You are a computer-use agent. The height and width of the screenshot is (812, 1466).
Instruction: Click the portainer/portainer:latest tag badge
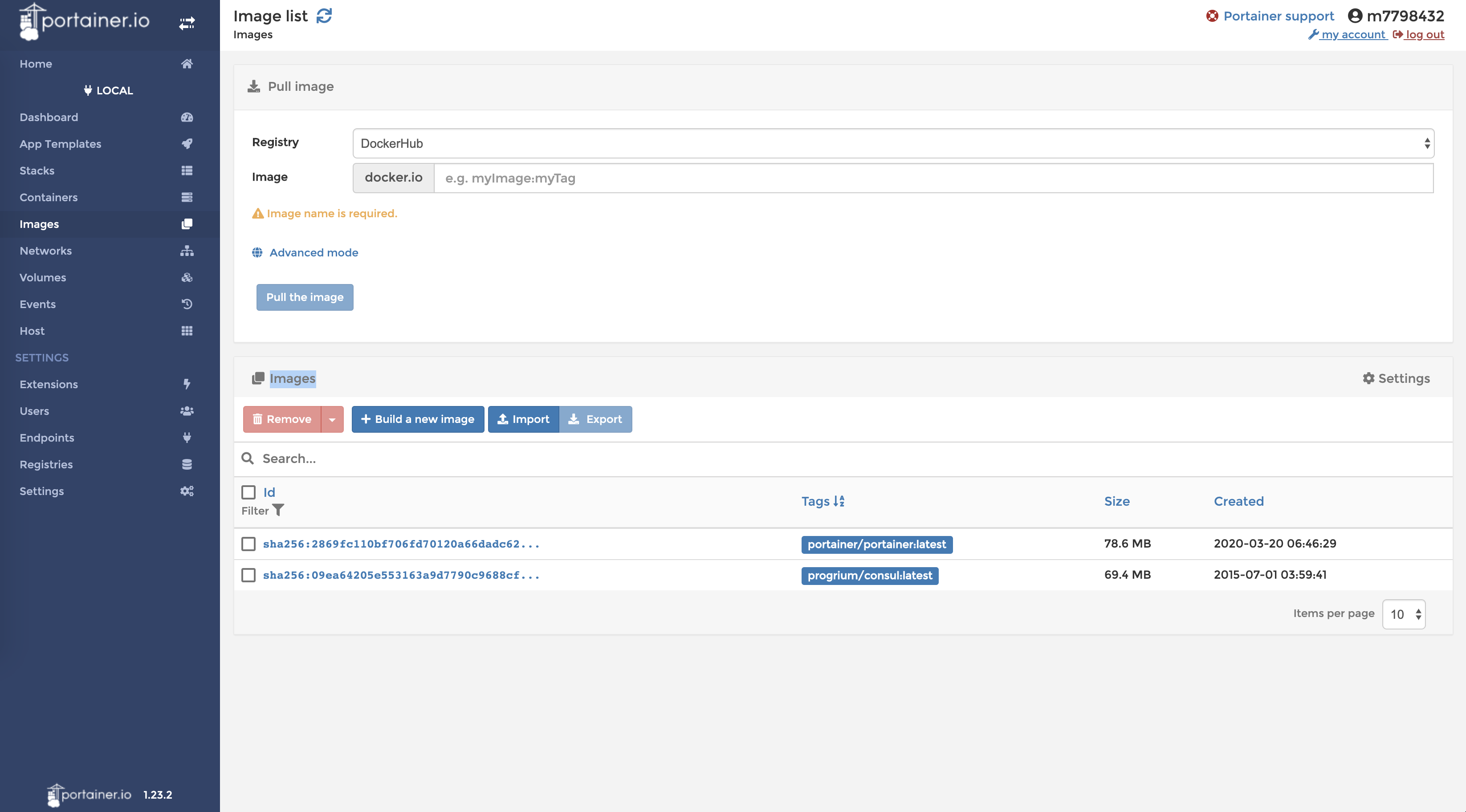876,544
